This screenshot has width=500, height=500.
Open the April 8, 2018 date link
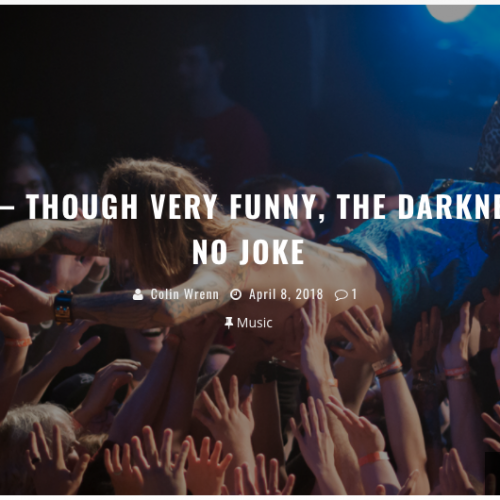(x=286, y=294)
